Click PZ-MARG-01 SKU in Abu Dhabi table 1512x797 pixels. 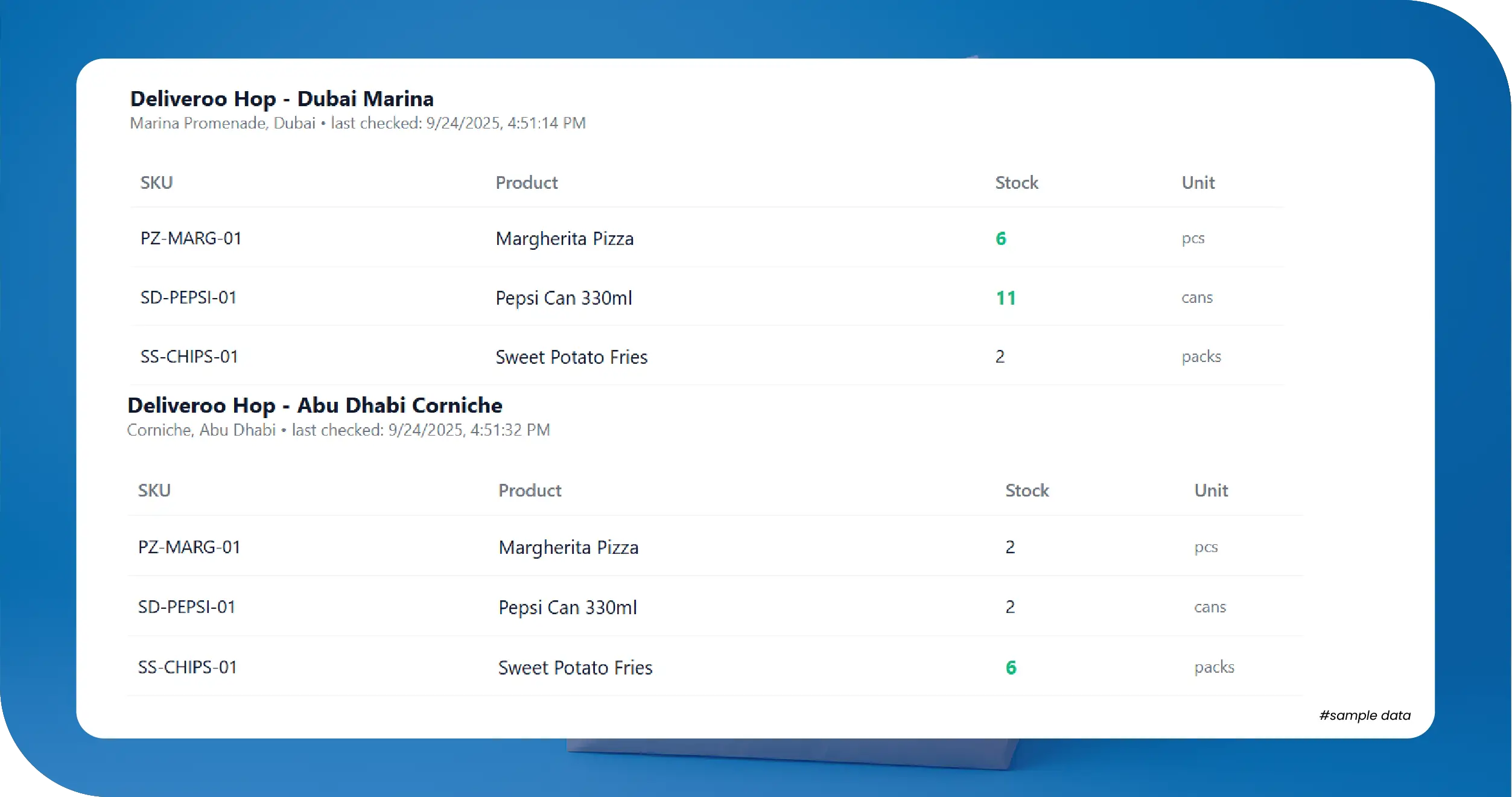(189, 547)
